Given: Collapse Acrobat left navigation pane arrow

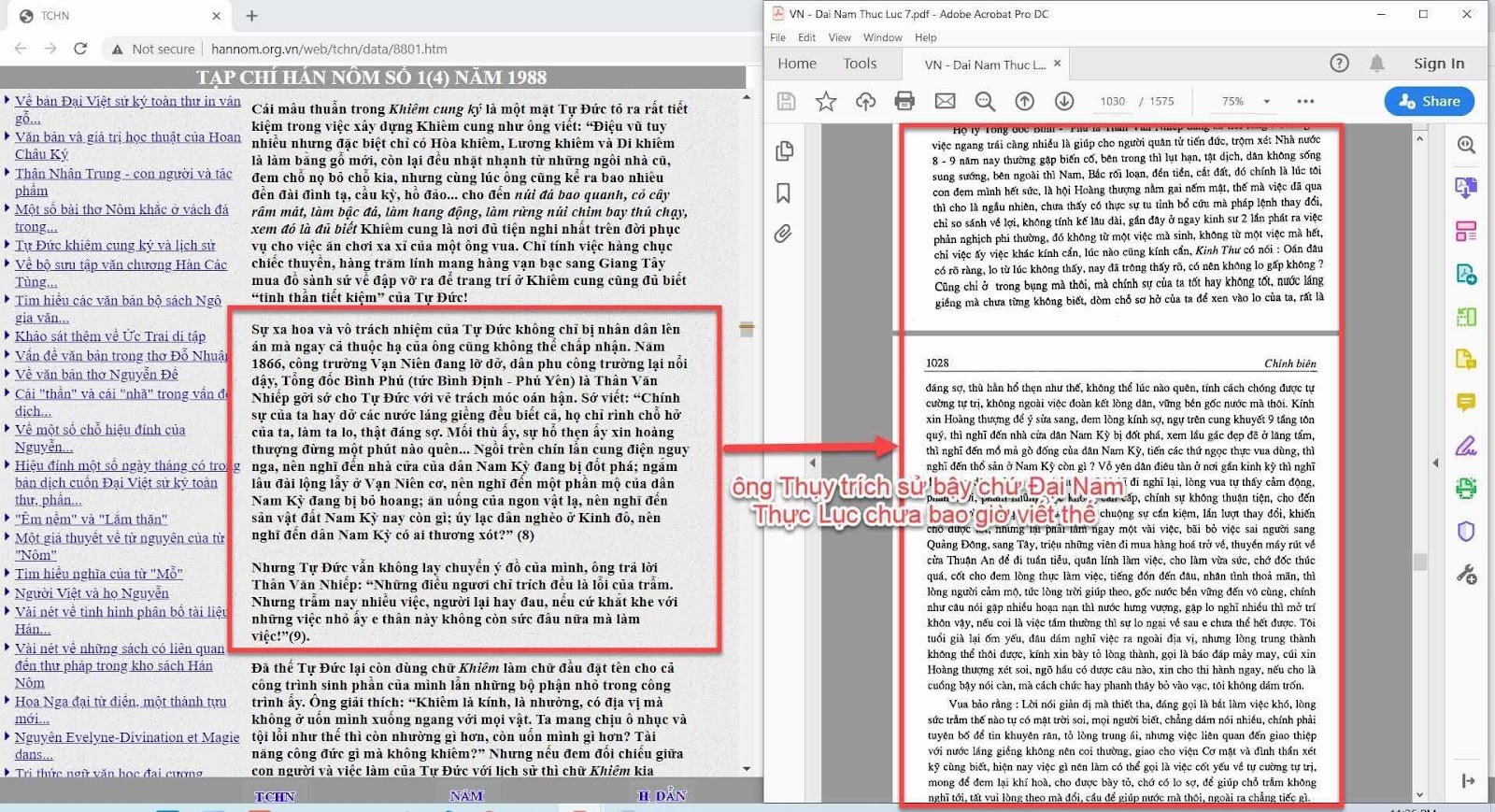Looking at the screenshot, I should point(812,463).
